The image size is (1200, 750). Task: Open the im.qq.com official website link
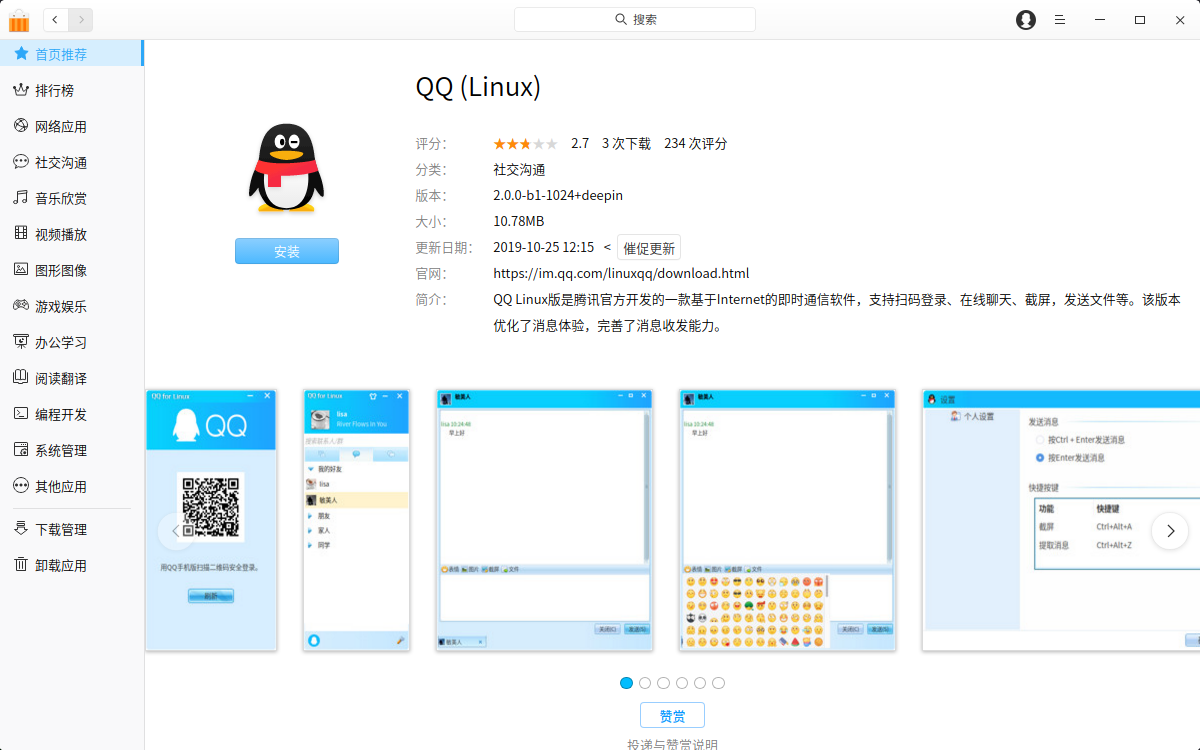coord(621,274)
